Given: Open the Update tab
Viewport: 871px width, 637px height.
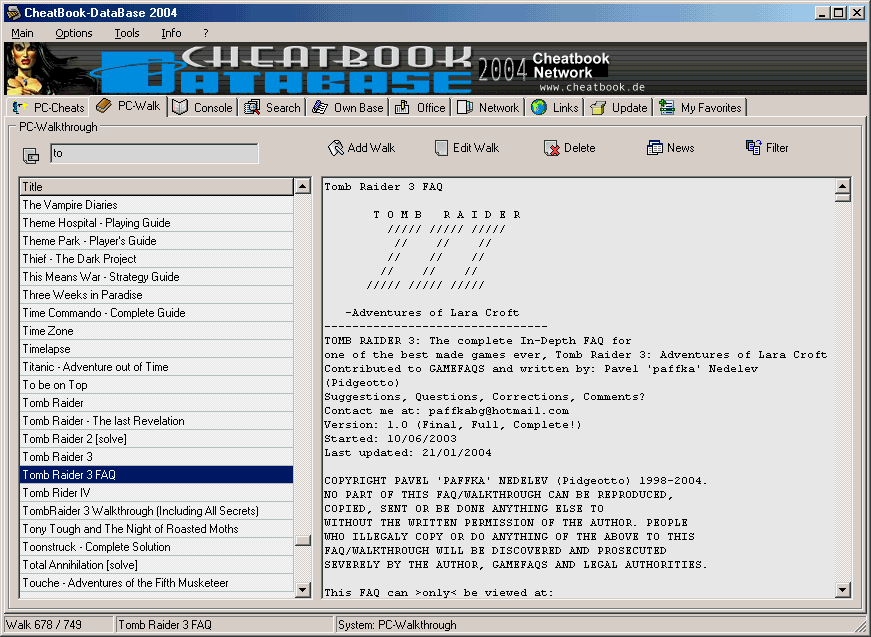Looking at the screenshot, I should point(619,108).
